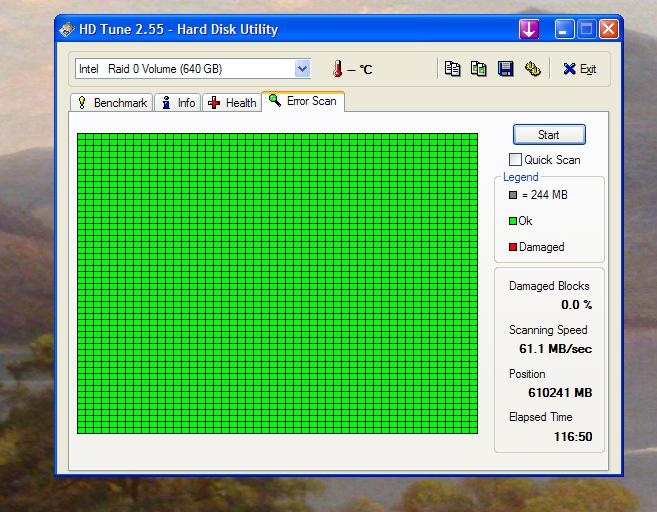The width and height of the screenshot is (657, 512).
Task: Click the Position label
Action: click(x=527, y=374)
